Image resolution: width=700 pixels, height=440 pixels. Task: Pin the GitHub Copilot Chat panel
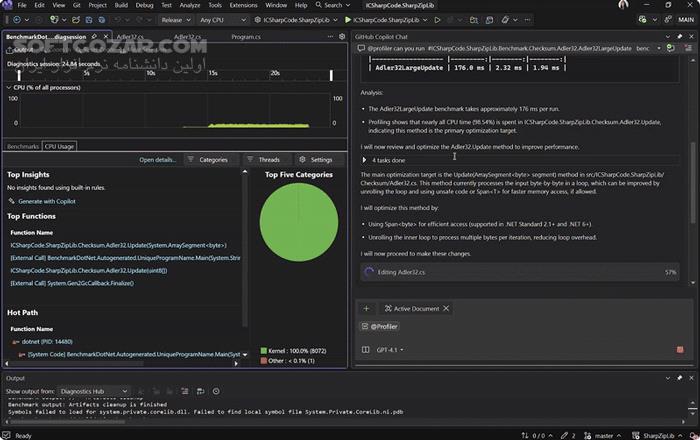point(678,35)
